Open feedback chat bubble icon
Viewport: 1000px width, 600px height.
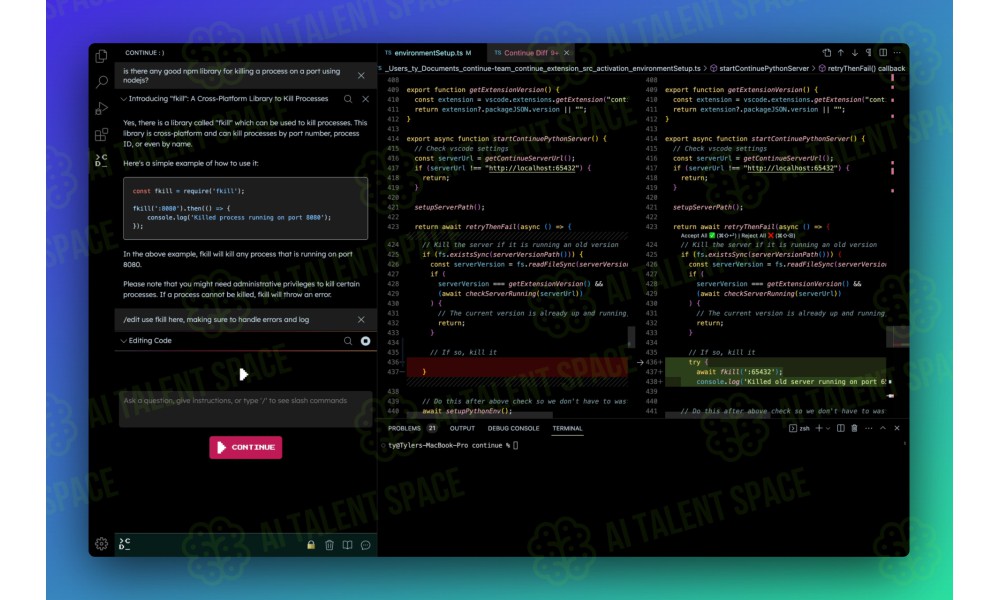[365, 545]
